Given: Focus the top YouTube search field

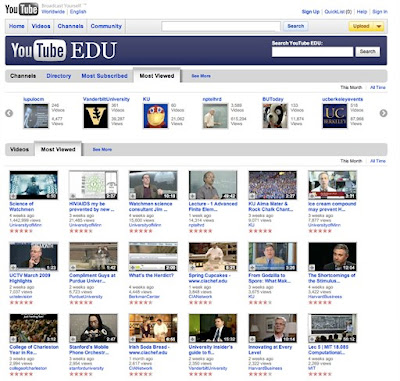Looking at the screenshot, I should click(221, 26).
